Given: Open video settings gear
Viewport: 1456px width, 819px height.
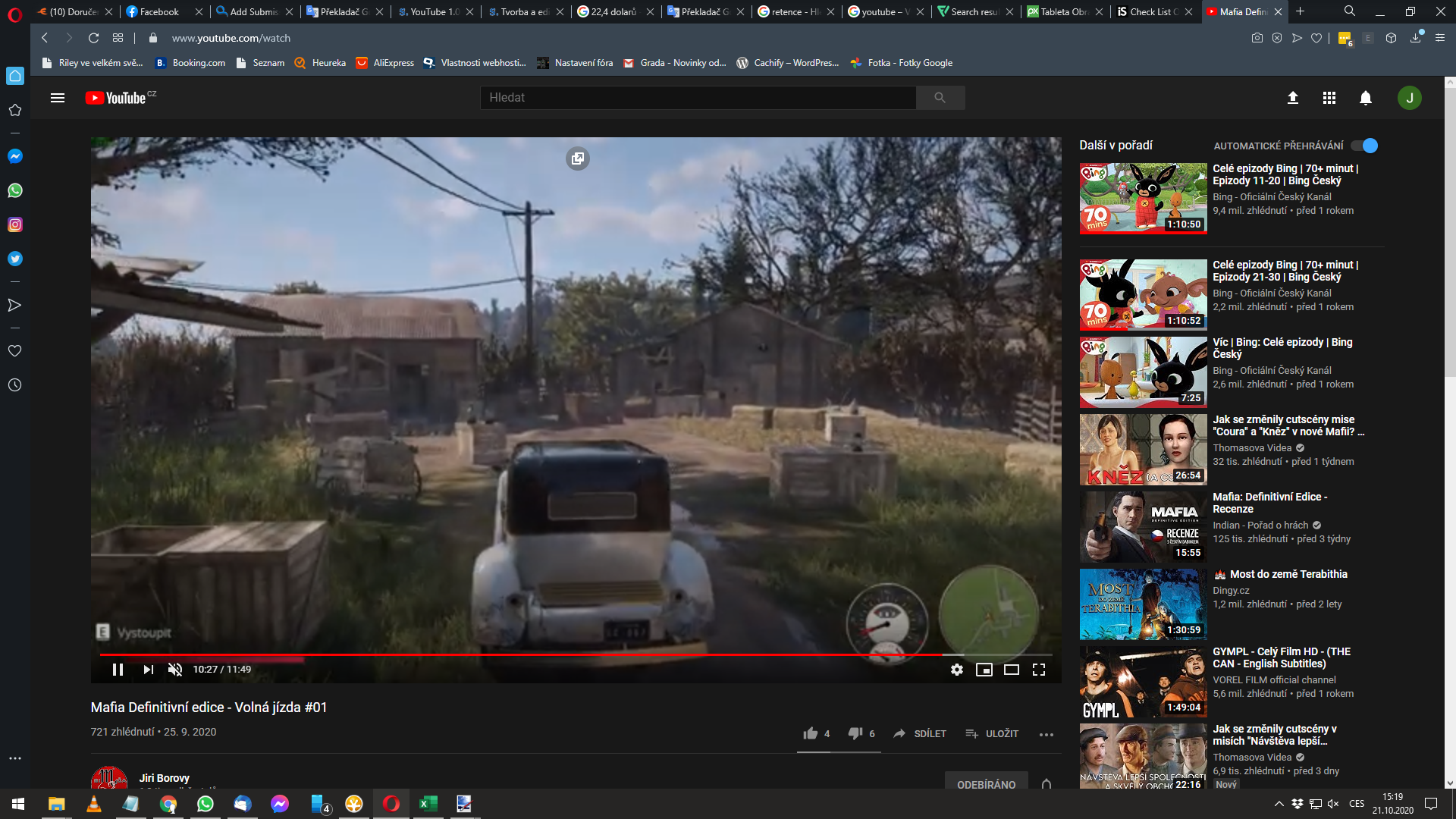Looking at the screenshot, I should tap(957, 670).
